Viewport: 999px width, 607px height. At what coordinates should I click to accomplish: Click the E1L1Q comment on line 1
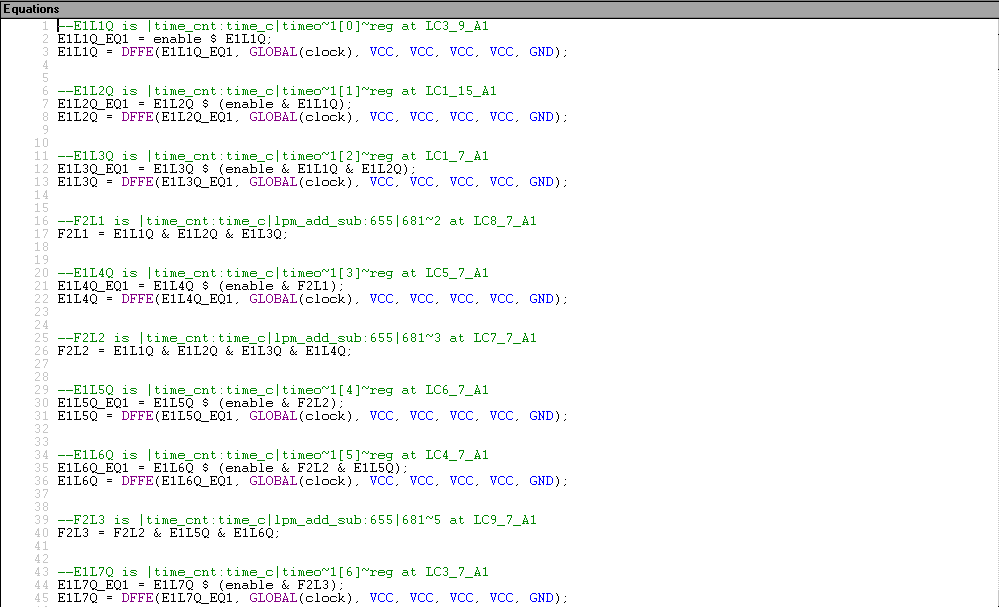(x=272, y=25)
